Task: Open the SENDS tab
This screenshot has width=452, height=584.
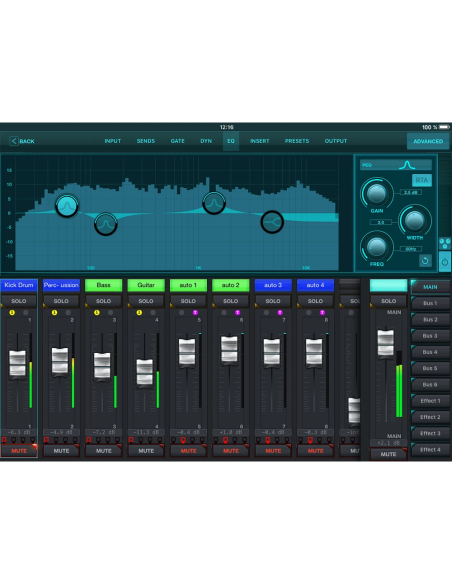Action: [x=146, y=141]
